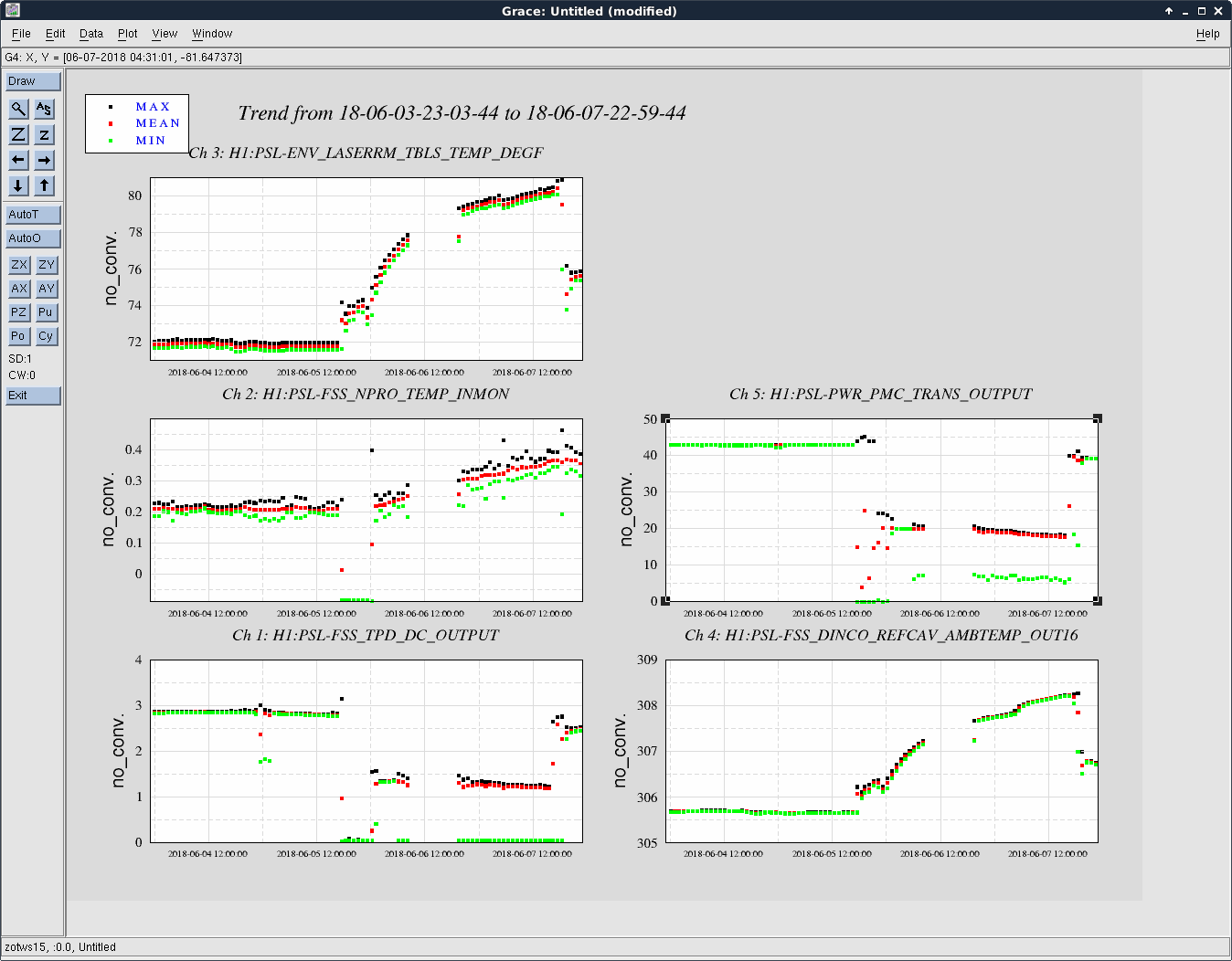The width and height of the screenshot is (1232, 961).
Task: Click the small z zoom-out icon
Action: pyautogui.click(x=44, y=134)
